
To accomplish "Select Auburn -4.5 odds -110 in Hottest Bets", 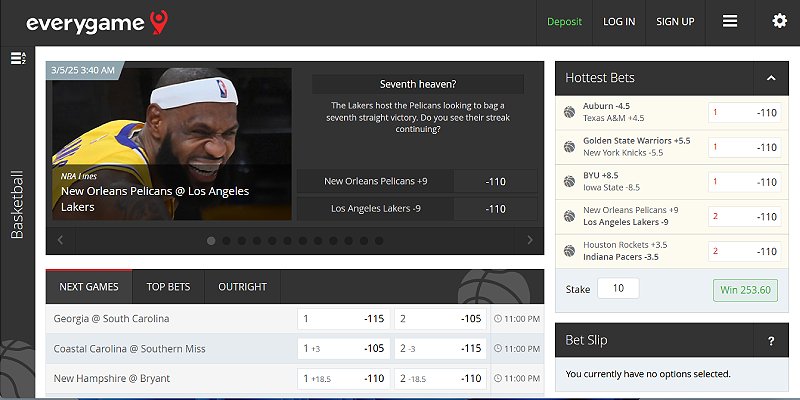I will 744,113.
